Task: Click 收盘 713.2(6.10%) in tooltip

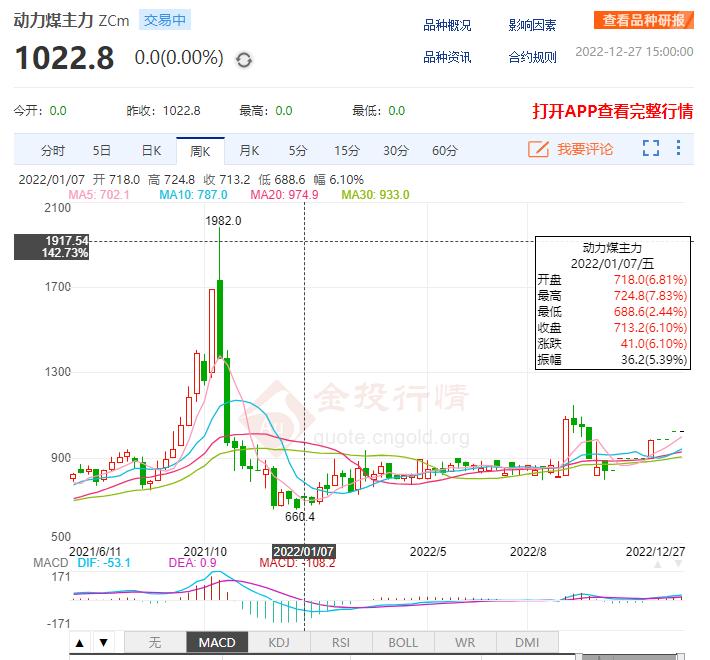Action: pyautogui.click(x=612, y=328)
